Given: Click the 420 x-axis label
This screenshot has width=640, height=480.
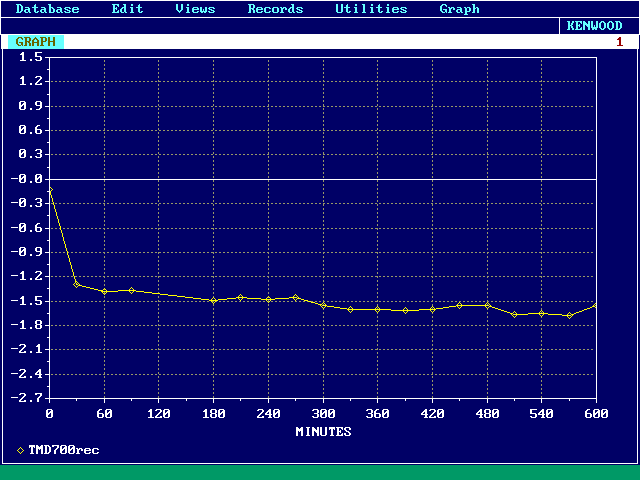Looking at the screenshot, I should click(433, 414).
